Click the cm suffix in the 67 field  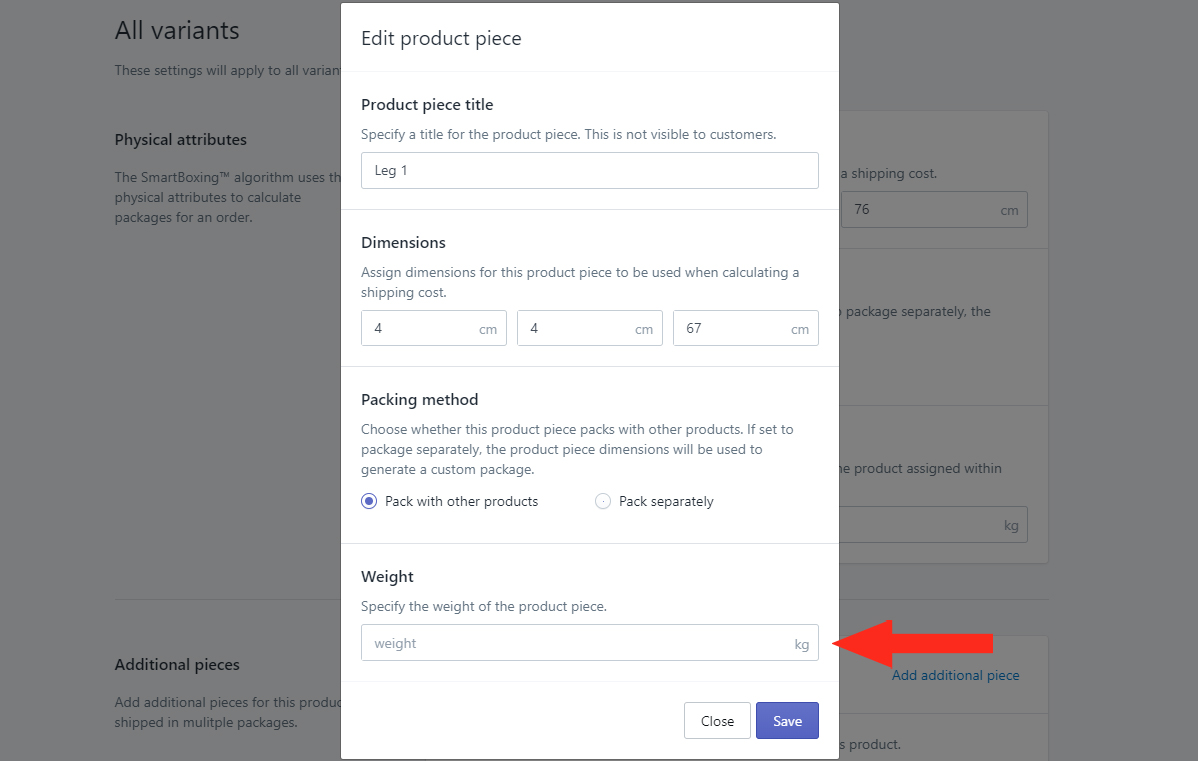799,329
